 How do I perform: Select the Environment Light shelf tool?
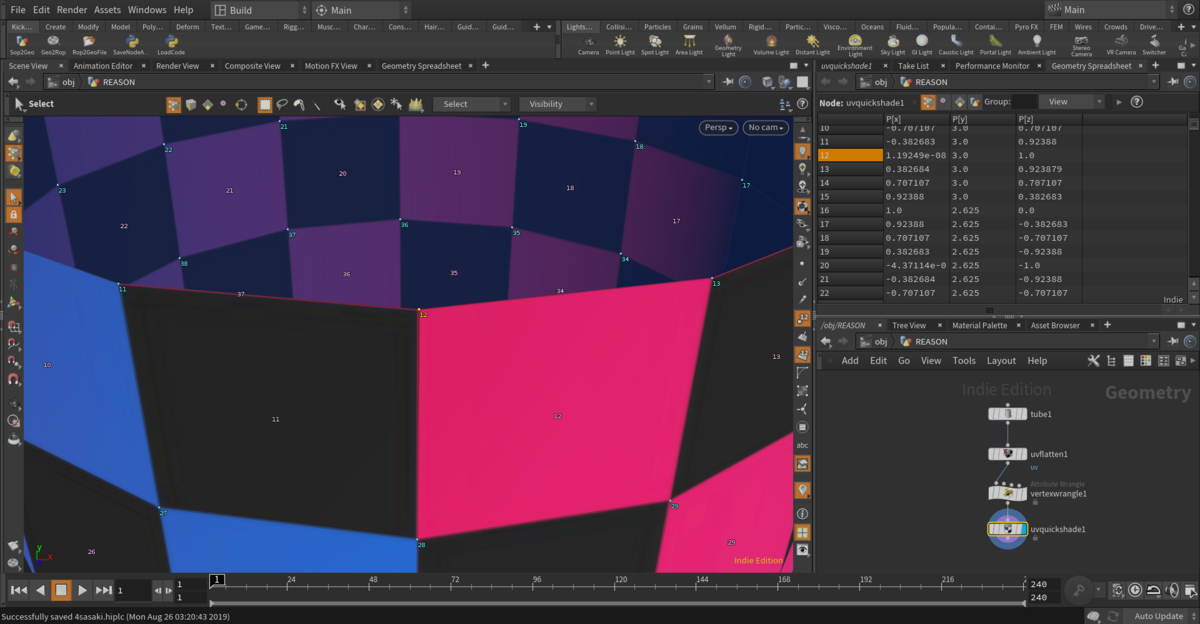pyautogui.click(x=854, y=43)
